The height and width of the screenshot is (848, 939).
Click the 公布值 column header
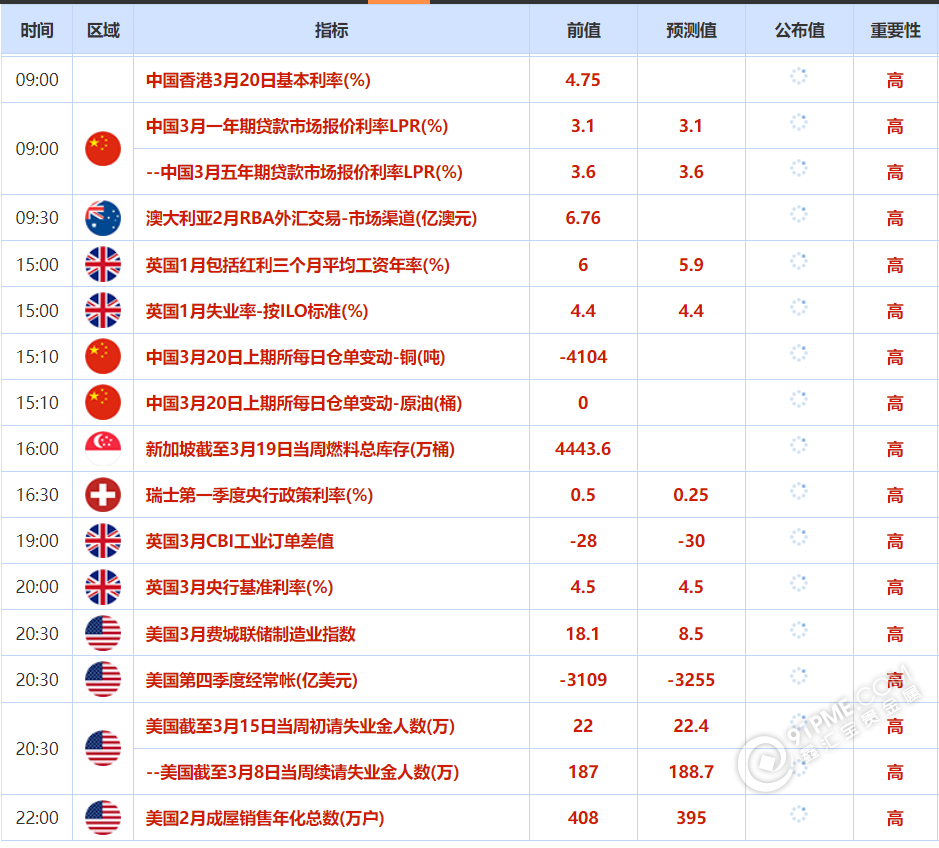(799, 30)
